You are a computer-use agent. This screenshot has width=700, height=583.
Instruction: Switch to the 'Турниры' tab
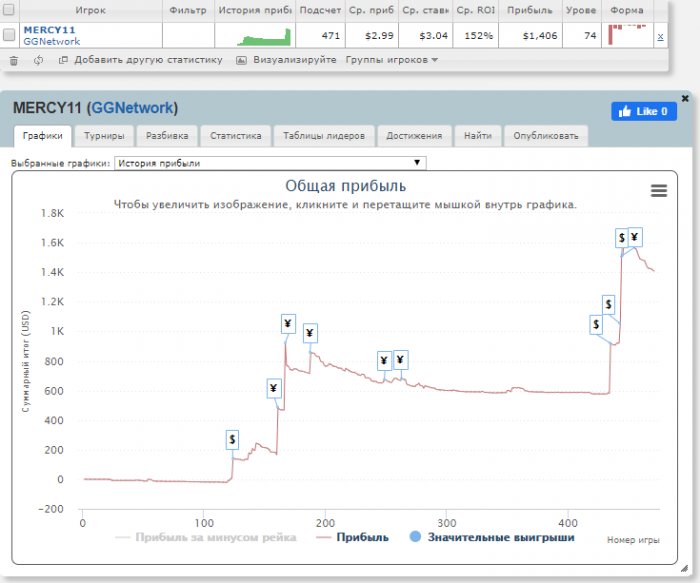point(104,136)
